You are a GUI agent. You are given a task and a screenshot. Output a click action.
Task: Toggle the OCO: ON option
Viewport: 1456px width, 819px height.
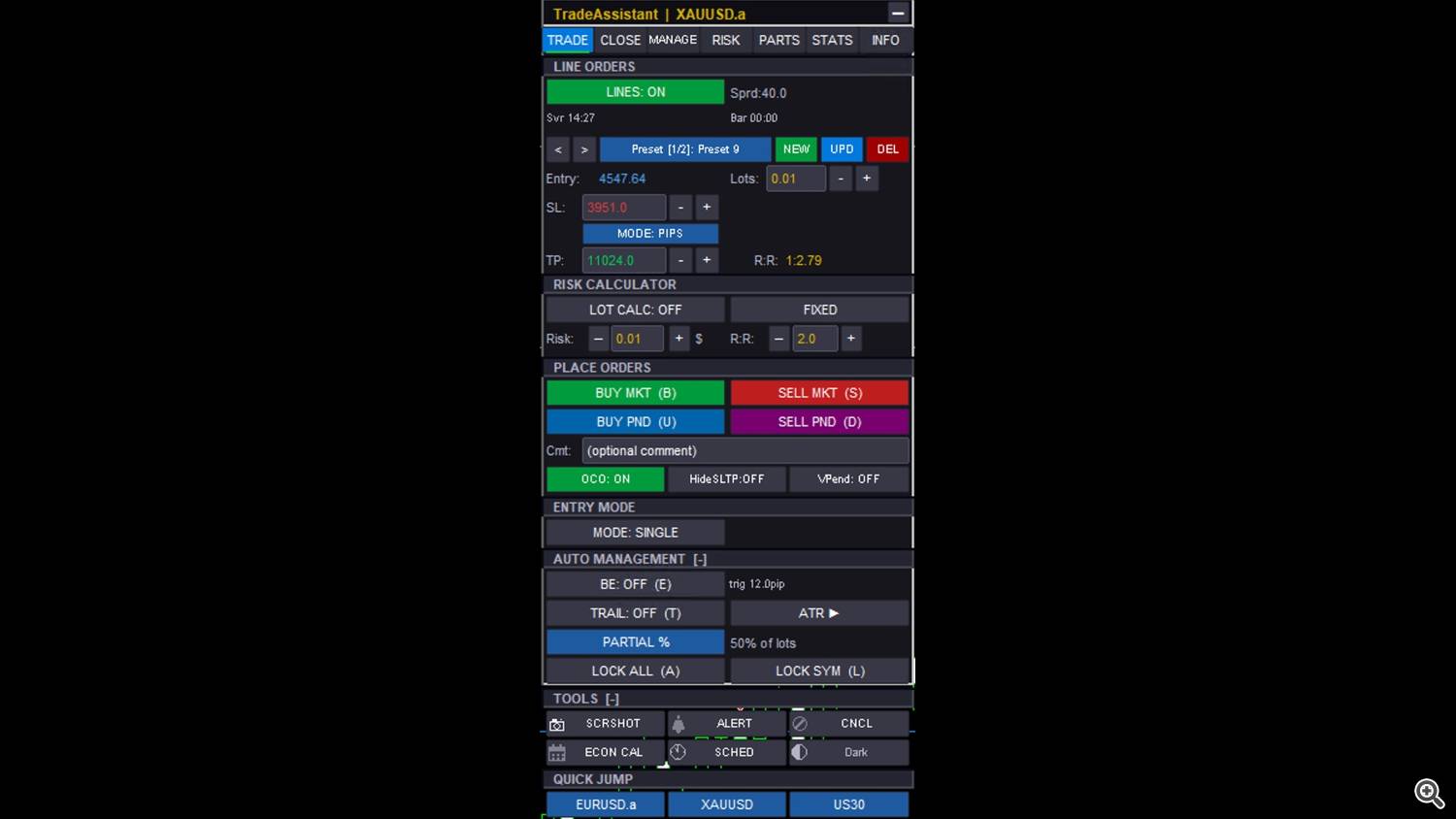point(605,479)
